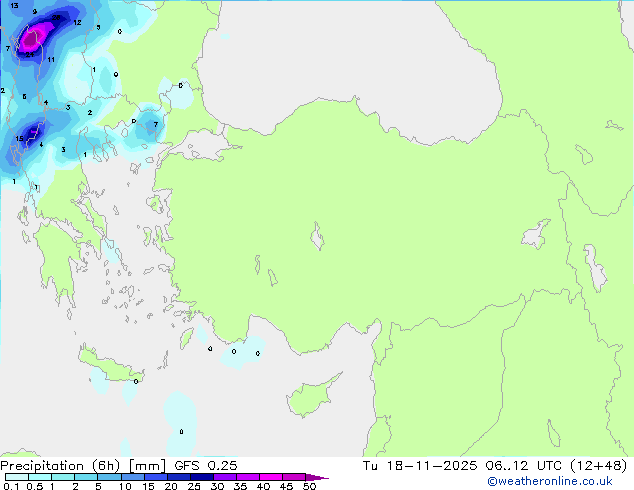The width and height of the screenshot is (634, 490).
Task: Pick the legend swatch between 1 and 2
Action: [63, 477]
